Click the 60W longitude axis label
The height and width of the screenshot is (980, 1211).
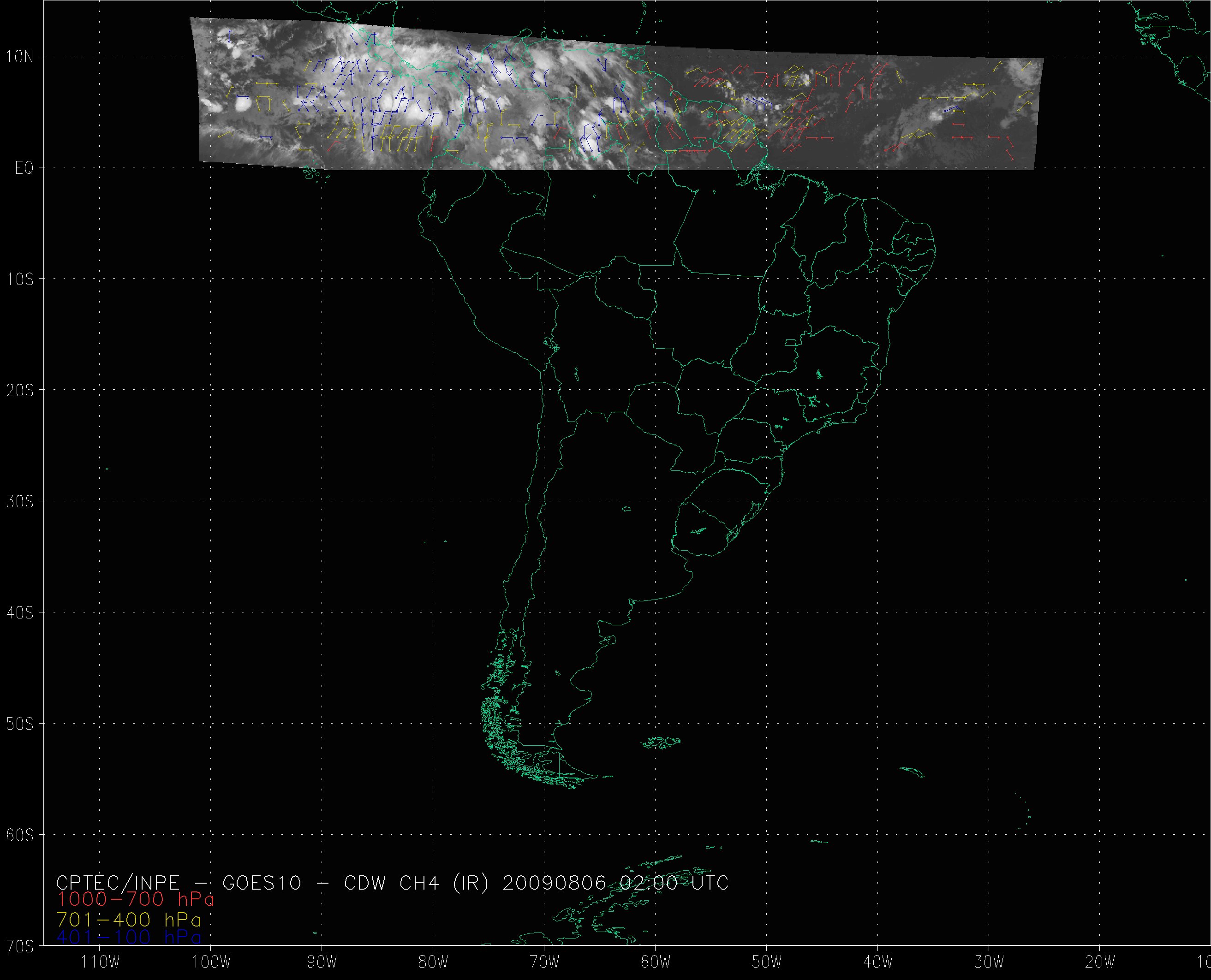656,962
